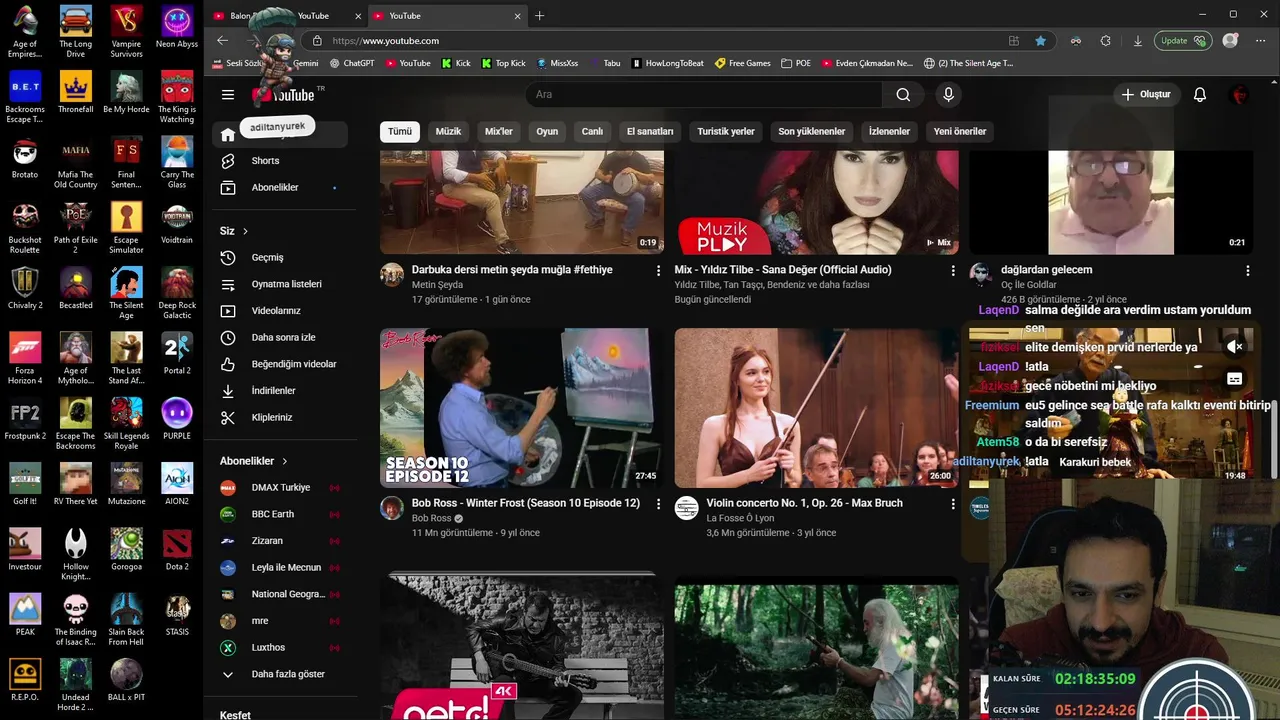
Task: Select the Mix'ler filter chip
Action: point(499,131)
